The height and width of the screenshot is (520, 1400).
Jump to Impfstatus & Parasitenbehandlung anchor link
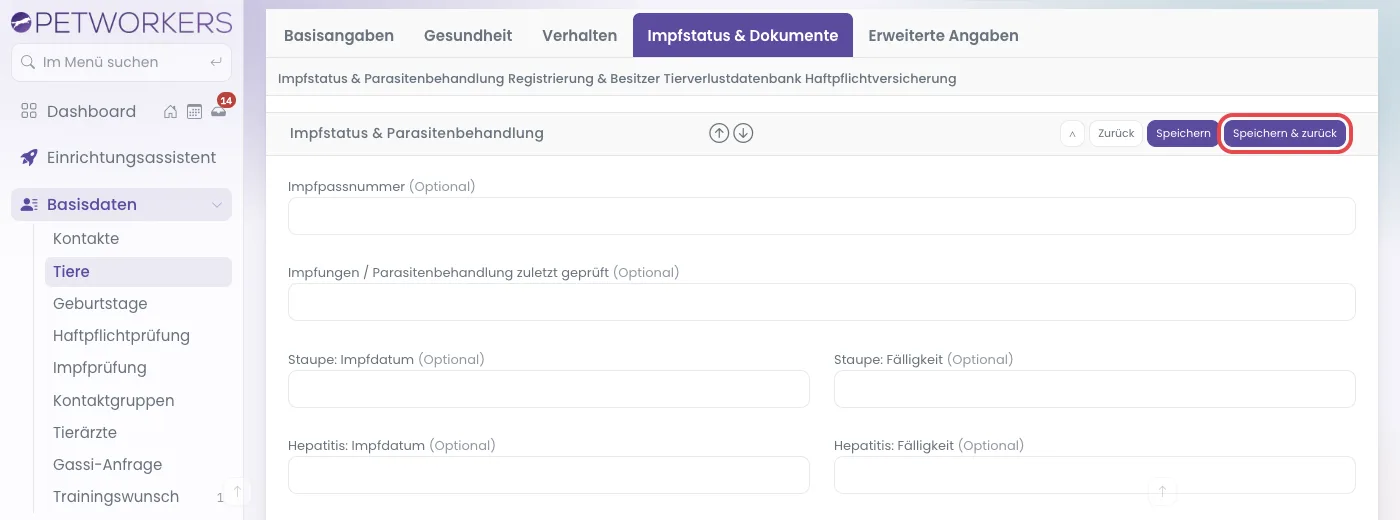coord(390,78)
